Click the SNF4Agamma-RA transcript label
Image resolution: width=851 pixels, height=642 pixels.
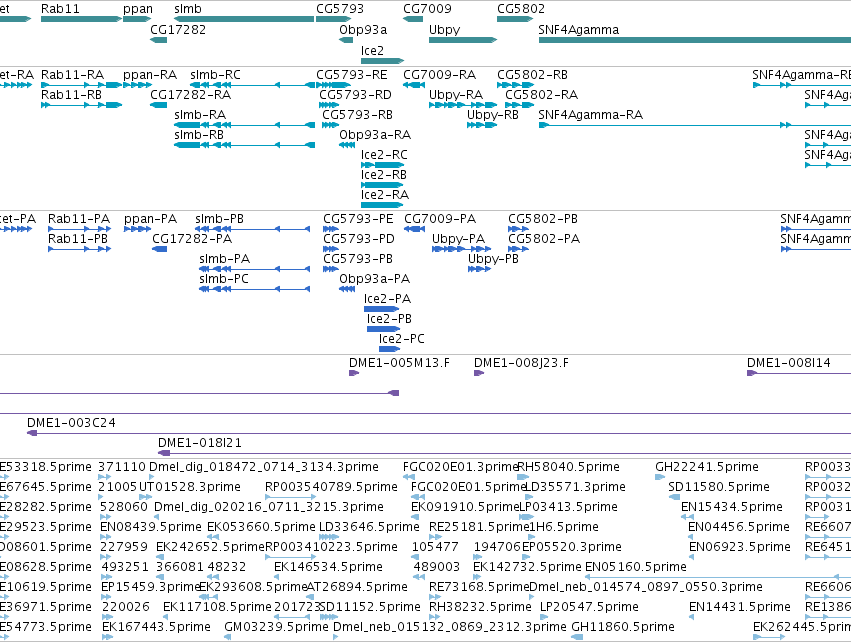click(x=590, y=115)
